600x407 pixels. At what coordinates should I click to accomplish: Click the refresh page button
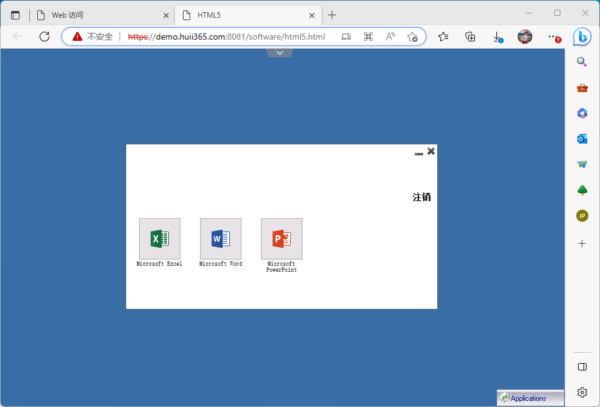click(44, 36)
